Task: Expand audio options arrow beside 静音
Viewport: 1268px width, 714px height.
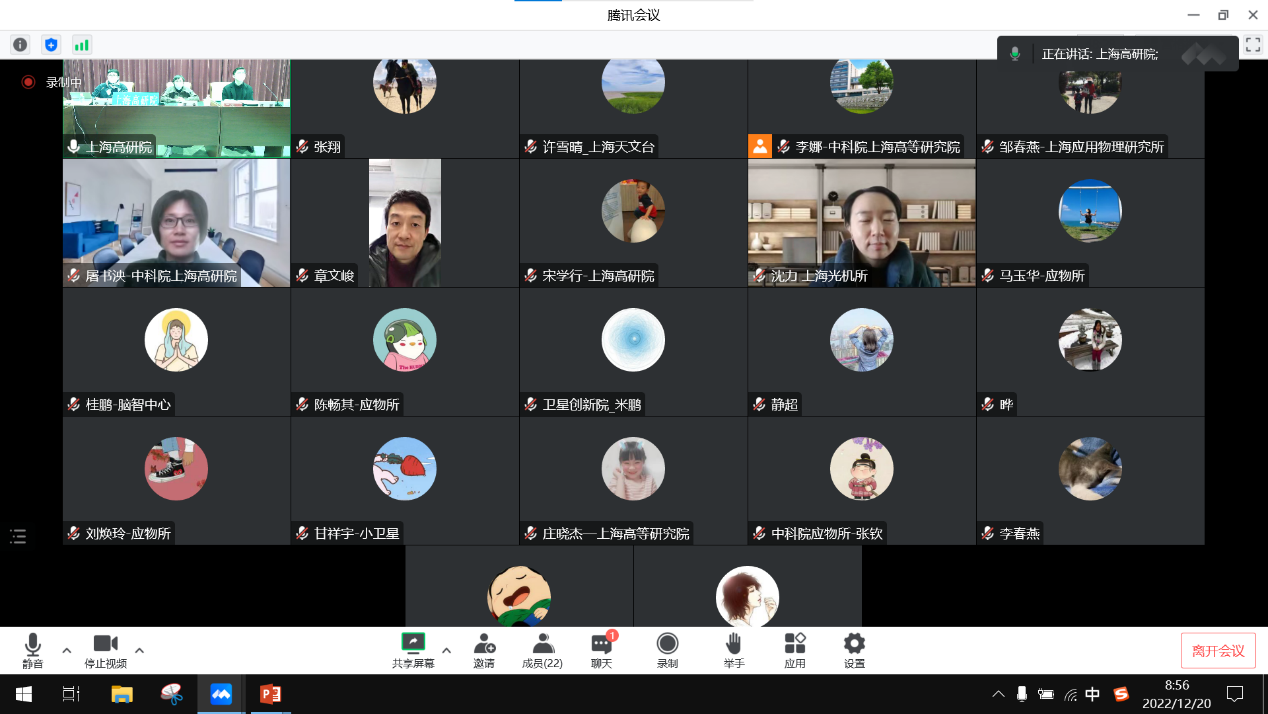Action: coord(67,650)
